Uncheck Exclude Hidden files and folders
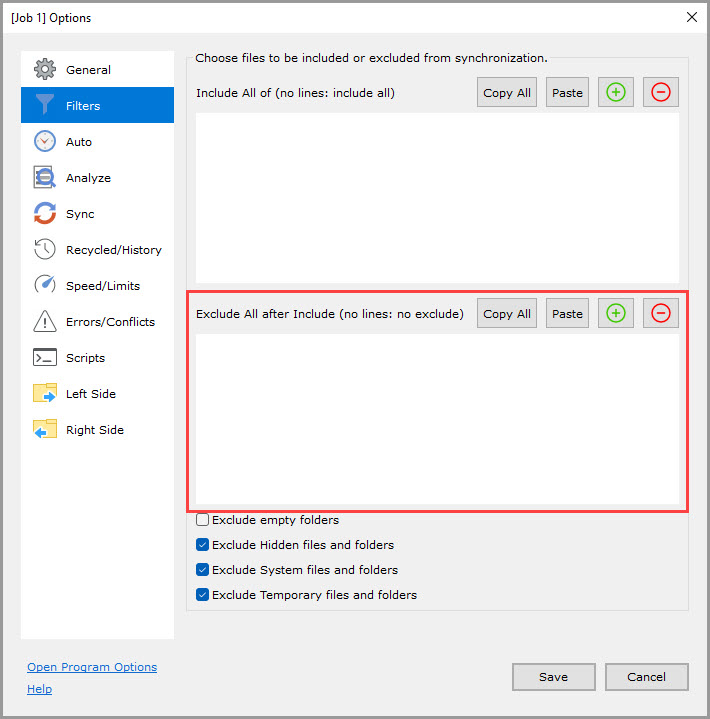Image resolution: width=710 pixels, height=719 pixels. [x=203, y=545]
